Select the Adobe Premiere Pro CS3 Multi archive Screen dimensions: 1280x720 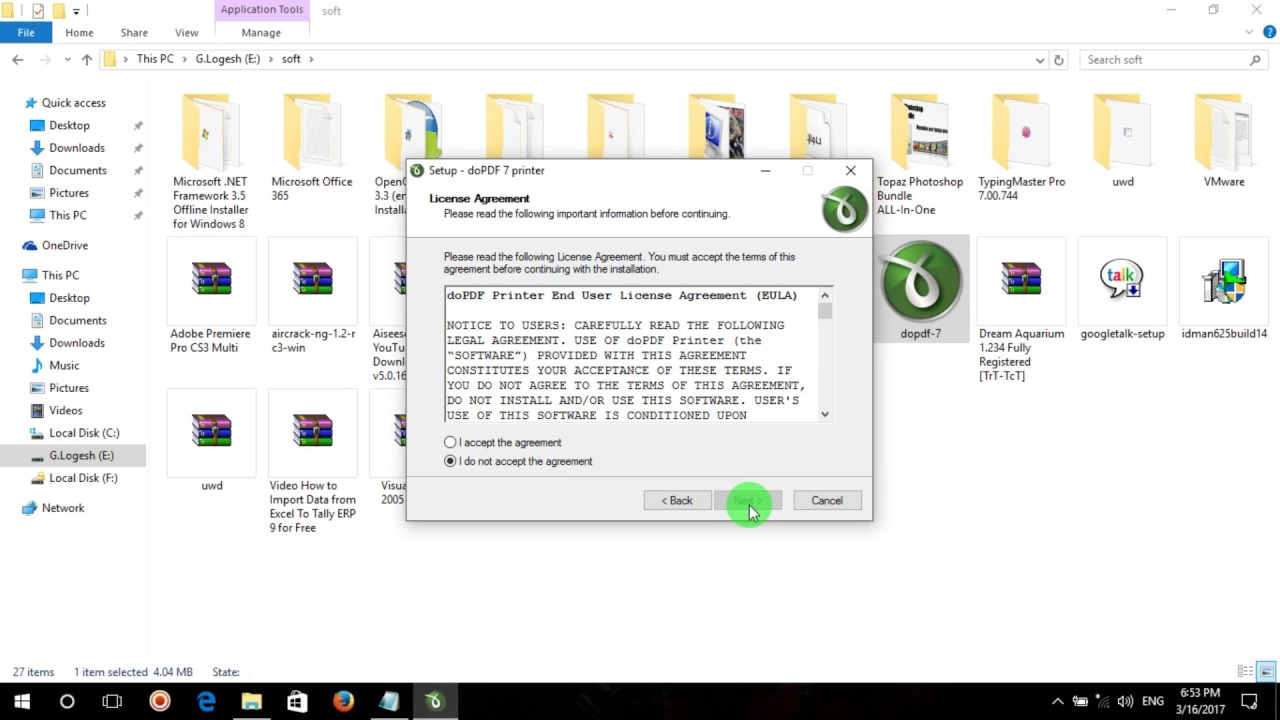pos(211,280)
